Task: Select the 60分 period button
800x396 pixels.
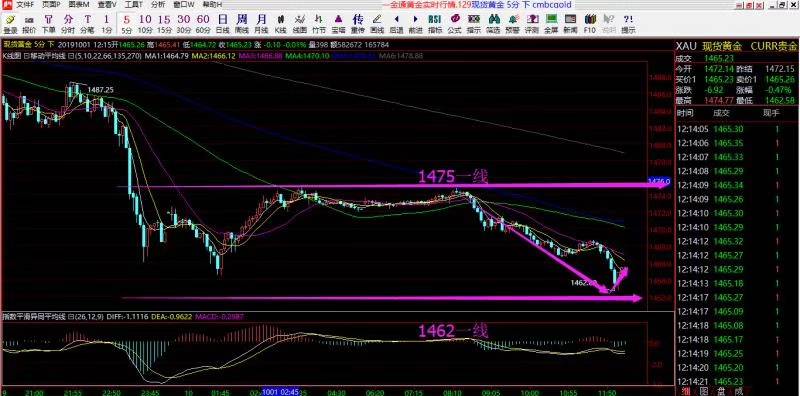Action: [x=203, y=23]
